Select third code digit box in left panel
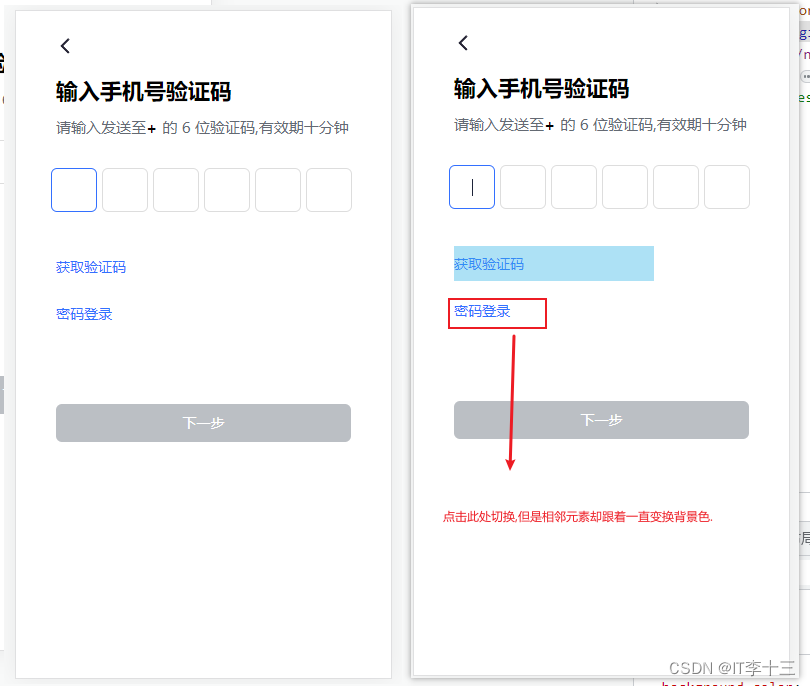 click(176, 190)
